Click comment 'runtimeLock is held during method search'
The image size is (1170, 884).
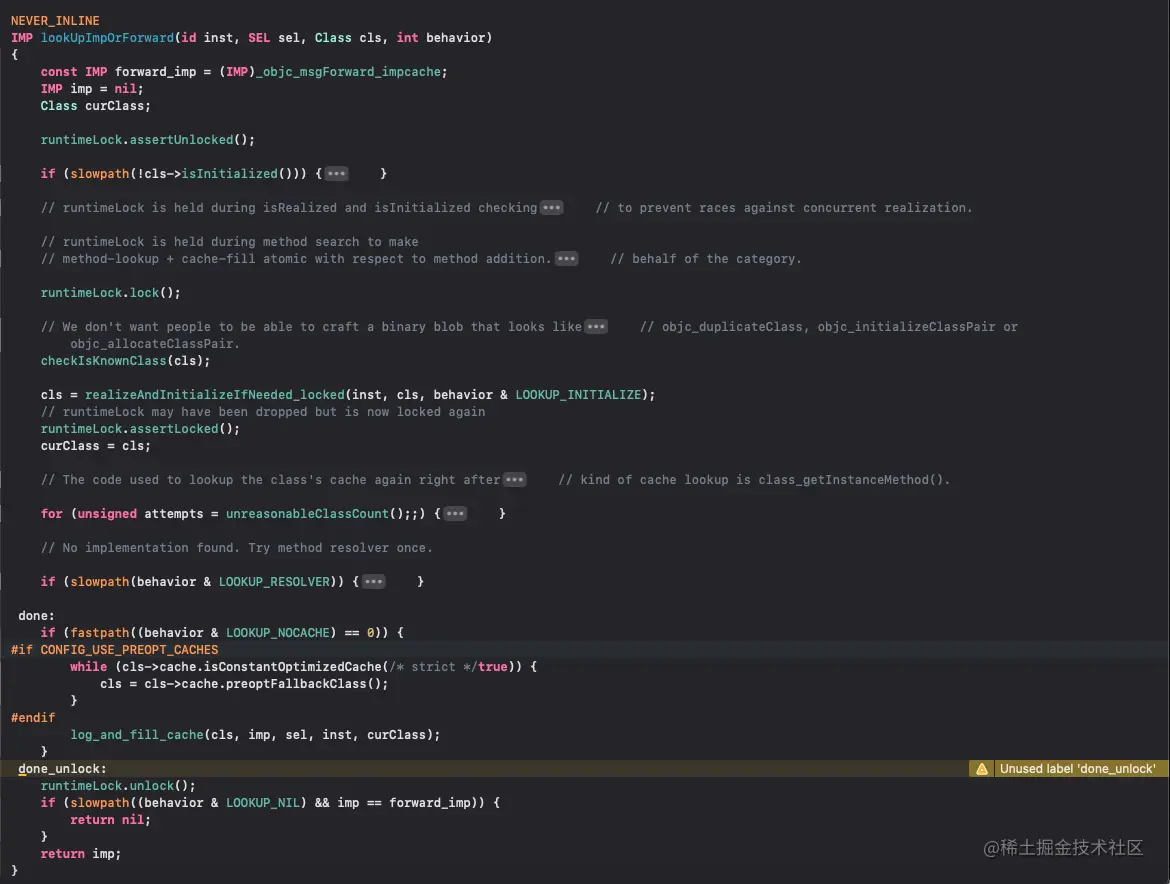click(x=230, y=242)
